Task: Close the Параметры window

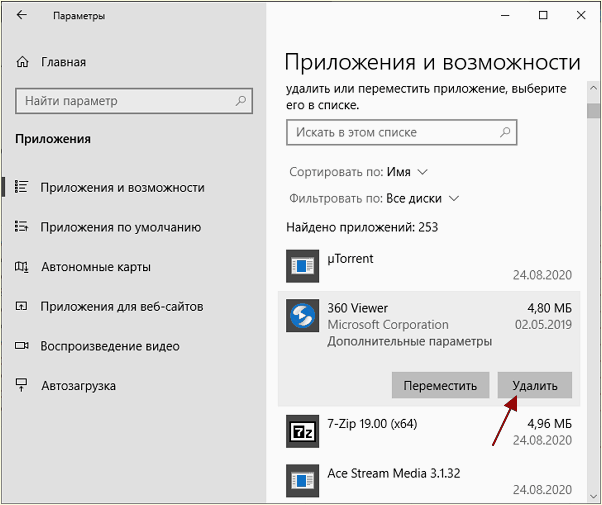Action: point(581,15)
